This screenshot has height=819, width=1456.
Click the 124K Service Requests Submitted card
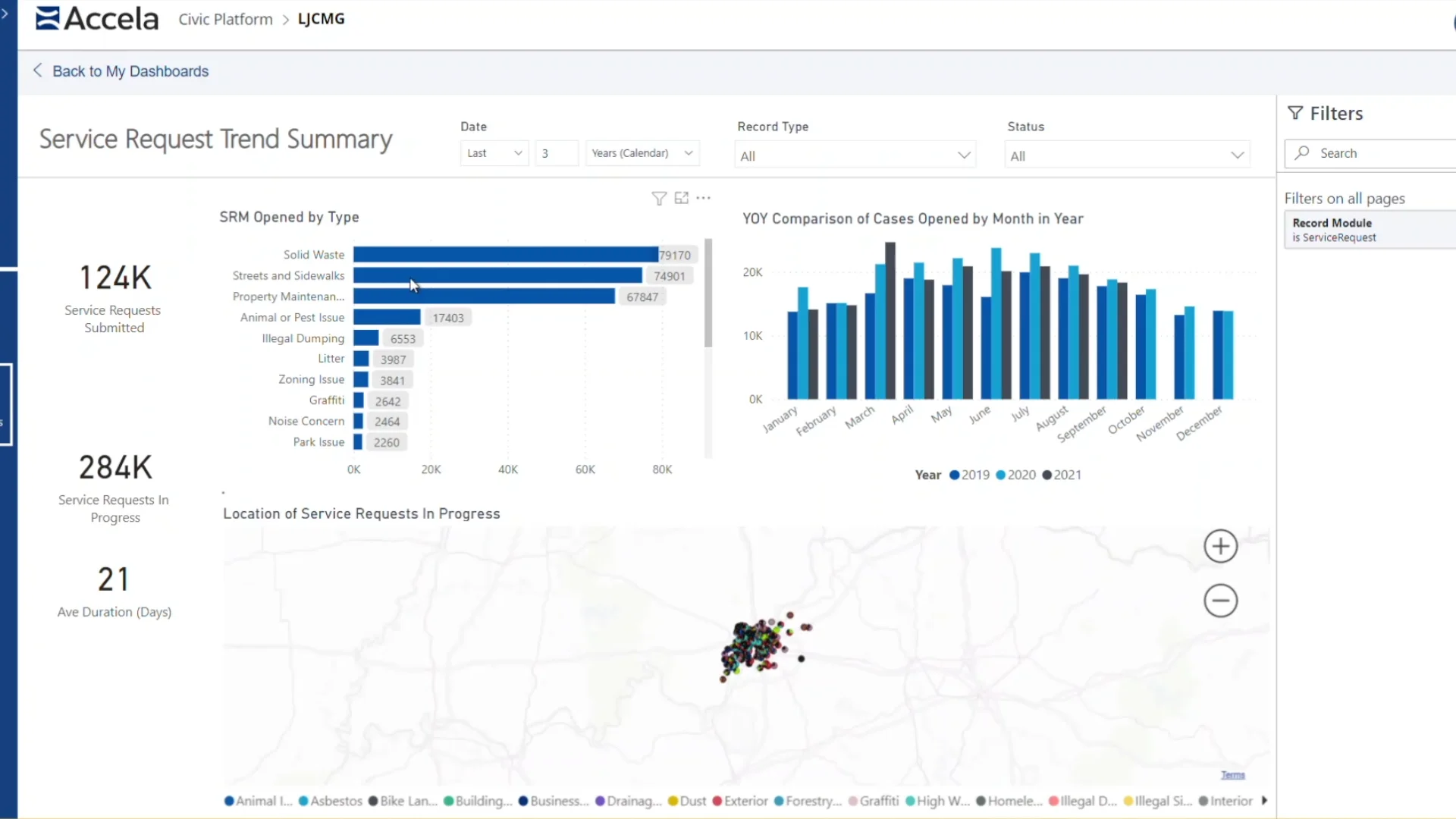[x=115, y=298]
